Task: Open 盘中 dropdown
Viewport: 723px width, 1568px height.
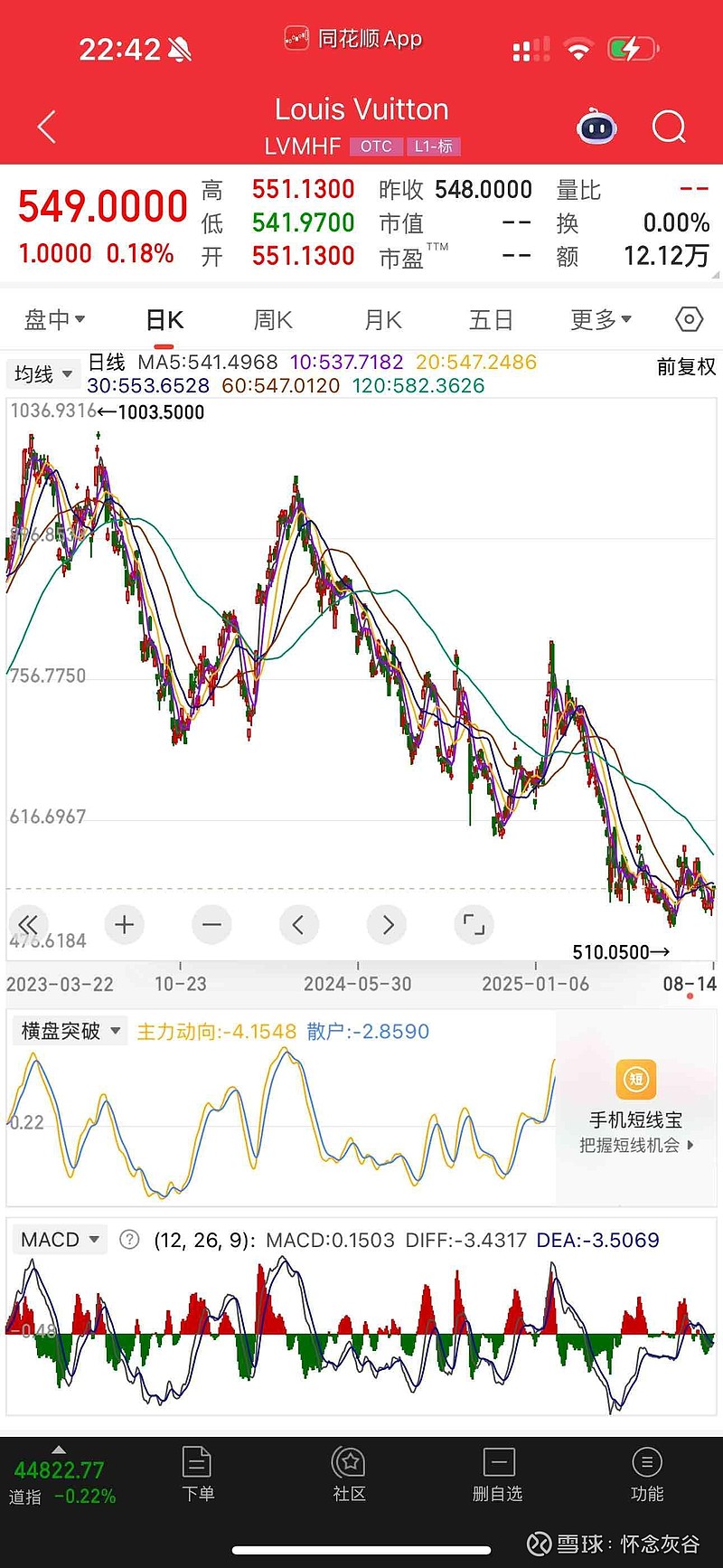Action: click(54, 319)
